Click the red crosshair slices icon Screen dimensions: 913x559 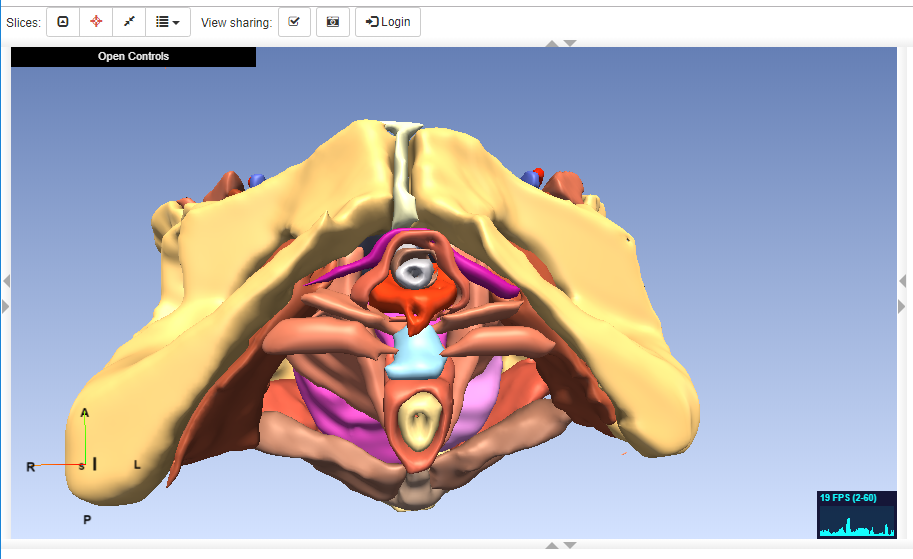coord(96,22)
